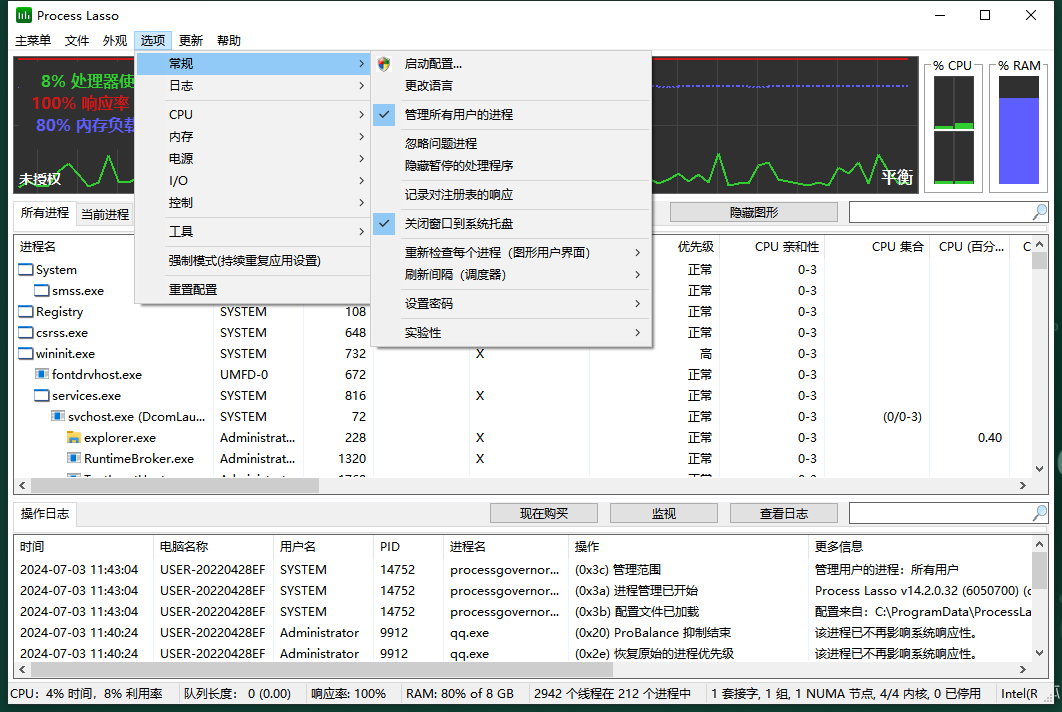Sort log by 时间 column header
The image size is (1062, 712).
pos(83,546)
